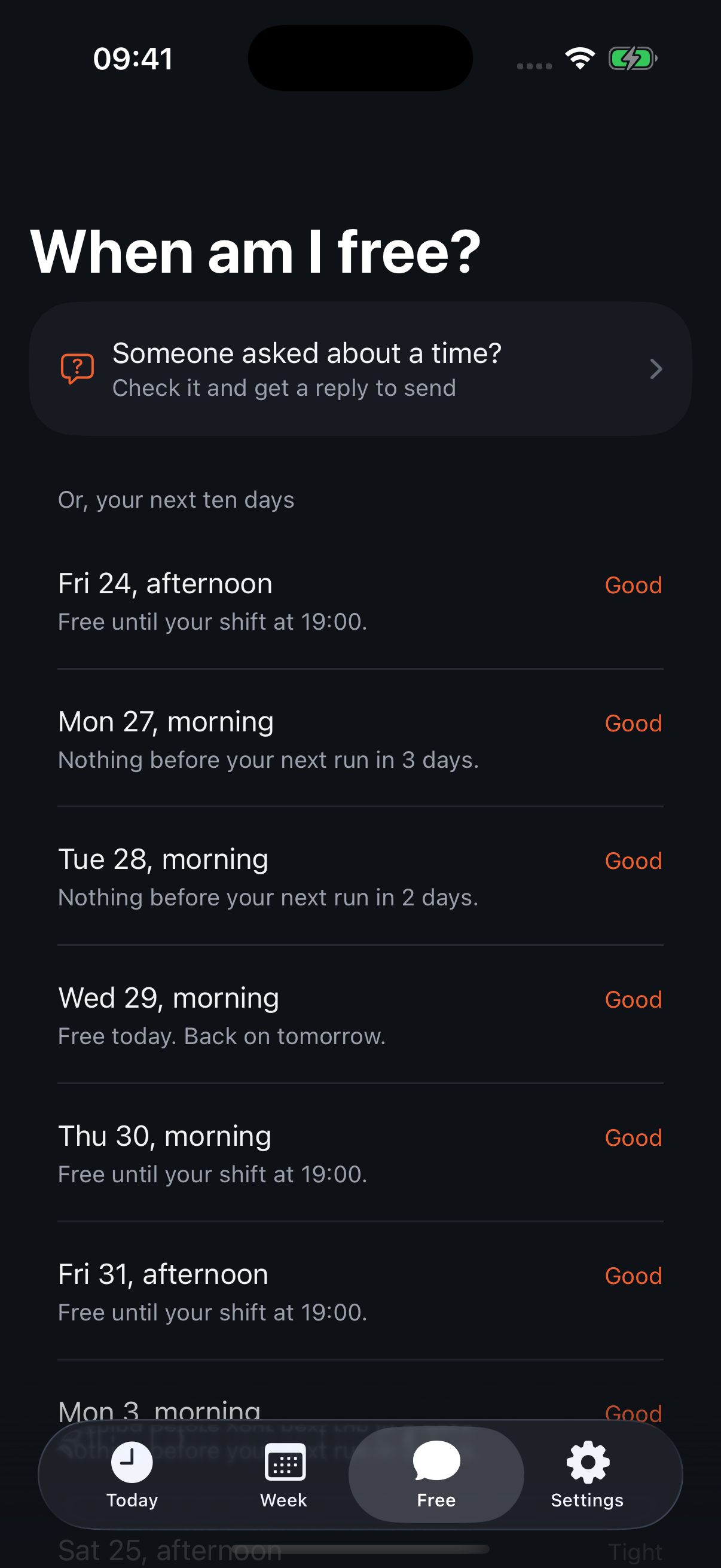Image resolution: width=721 pixels, height=1568 pixels.
Task: Open Fri 24, afternoon slot
Action: pyautogui.click(x=360, y=602)
